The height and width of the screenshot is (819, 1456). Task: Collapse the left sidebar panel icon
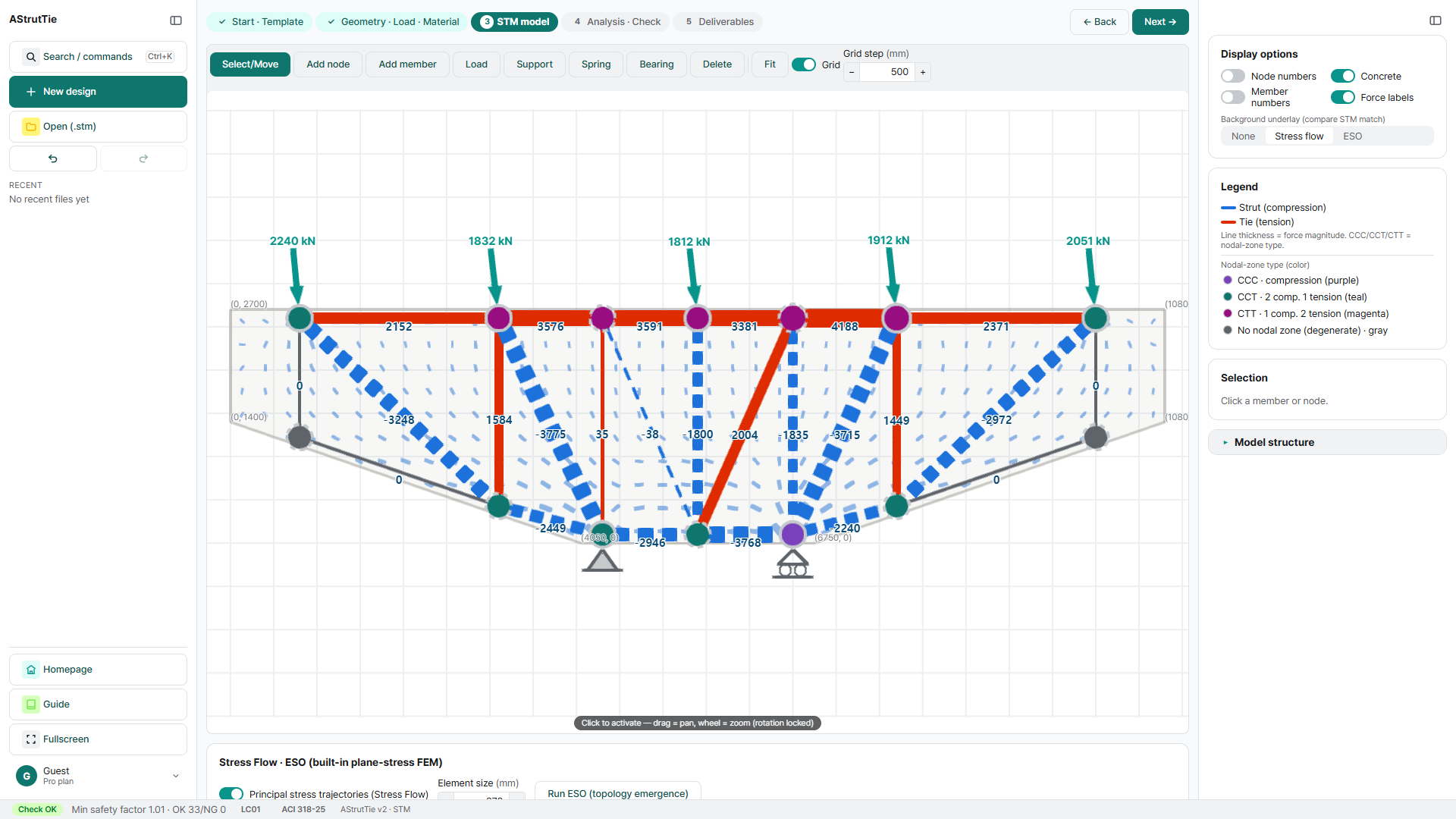point(176,20)
